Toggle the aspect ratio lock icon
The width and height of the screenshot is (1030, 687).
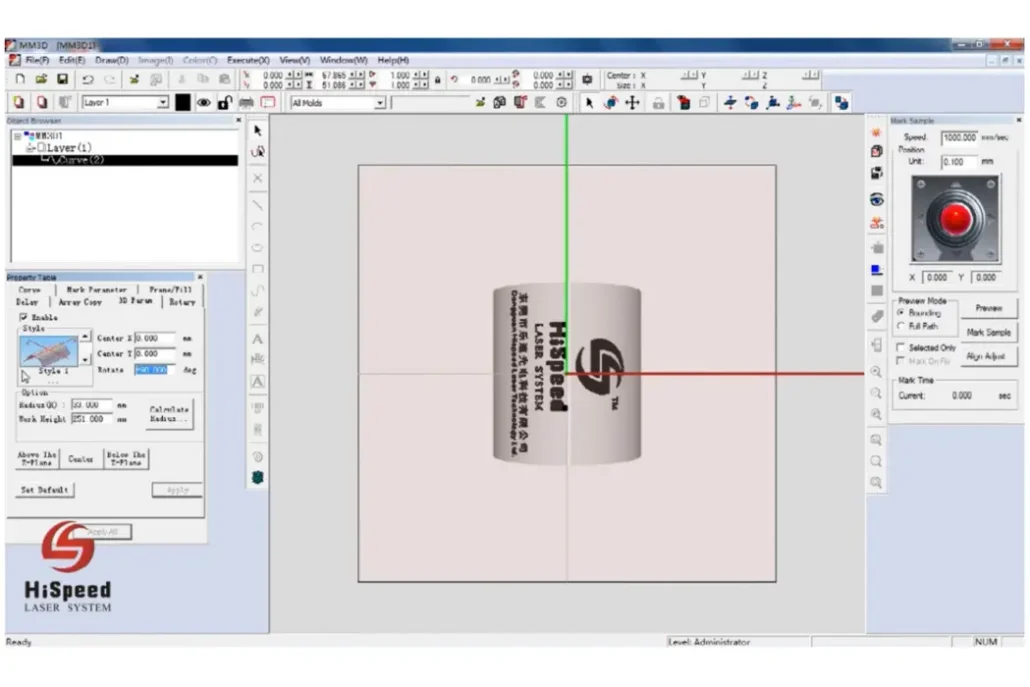437,80
